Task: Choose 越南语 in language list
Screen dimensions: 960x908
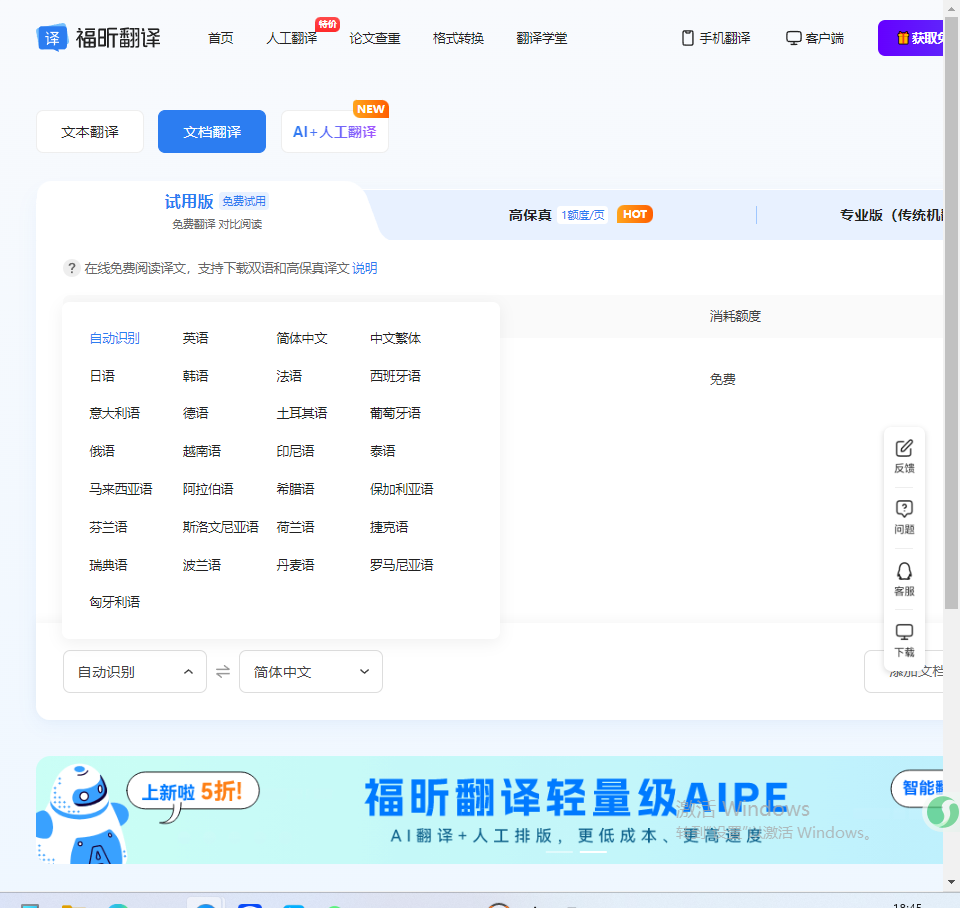Action: click(201, 451)
